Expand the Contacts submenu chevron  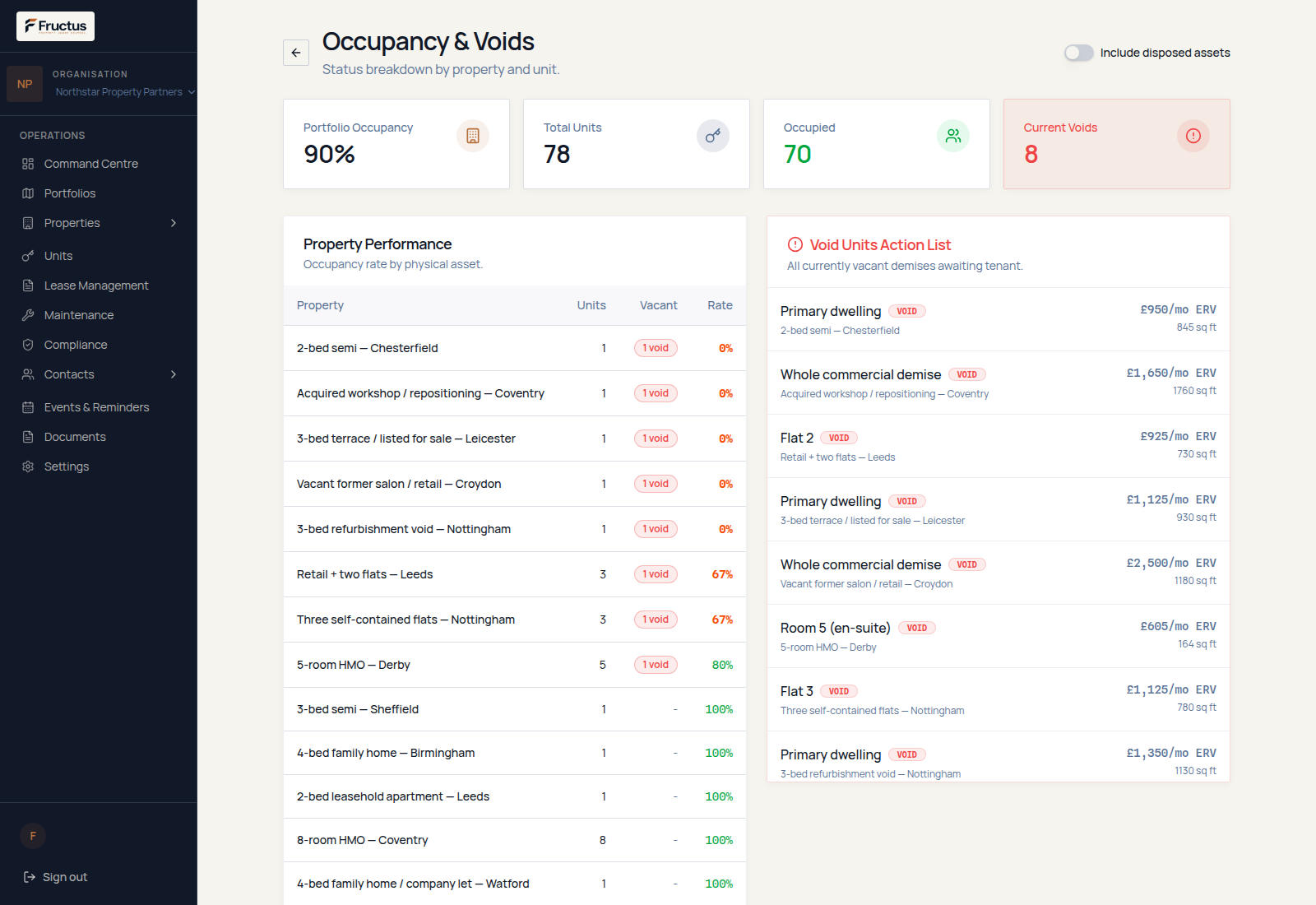(x=174, y=374)
